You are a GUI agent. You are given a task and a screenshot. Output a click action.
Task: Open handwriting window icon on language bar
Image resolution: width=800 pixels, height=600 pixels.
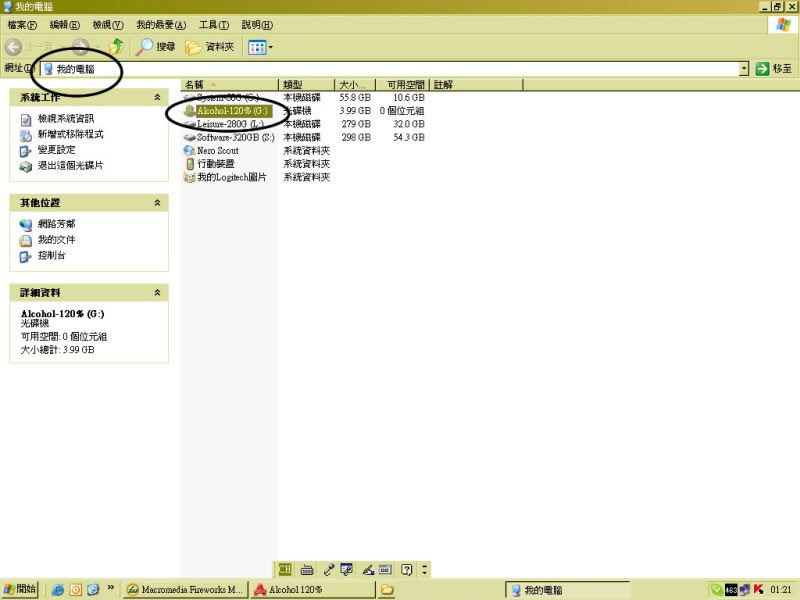coord(346,569)
